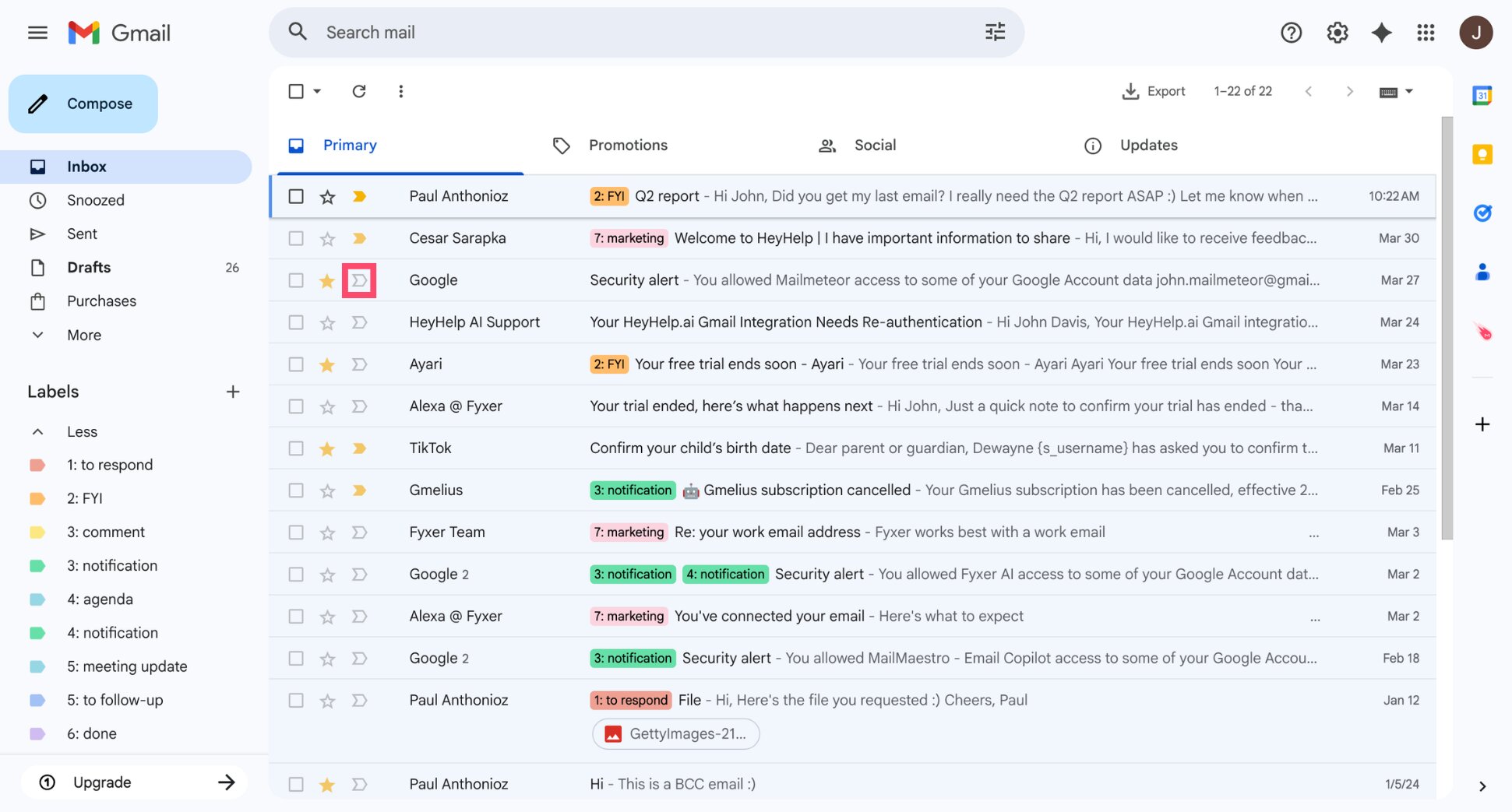Unstar the TikTok email
Viewport: 1512px width, 812px height.
[x=327, y=449]
